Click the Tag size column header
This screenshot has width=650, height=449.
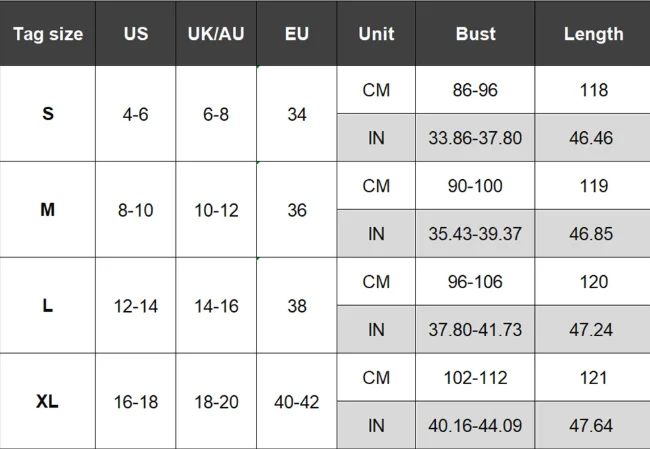[48, 34]
